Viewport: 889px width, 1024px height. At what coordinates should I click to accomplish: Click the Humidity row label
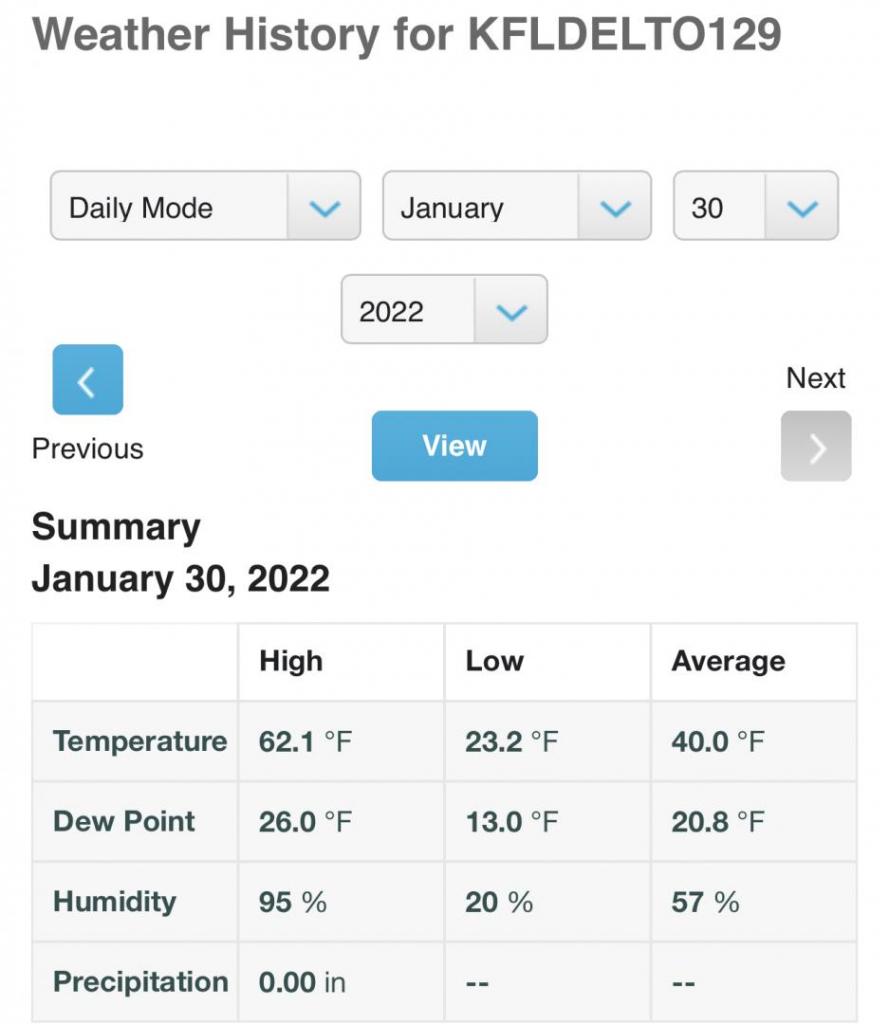[114, 901]
